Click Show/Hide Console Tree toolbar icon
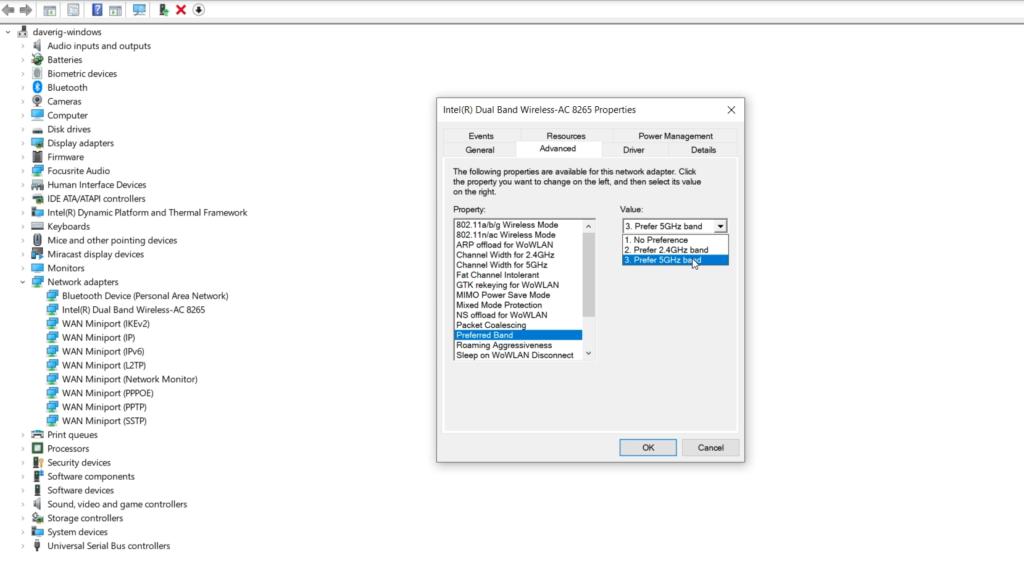The image size is (1024, 568). click(x=50, y=10)
